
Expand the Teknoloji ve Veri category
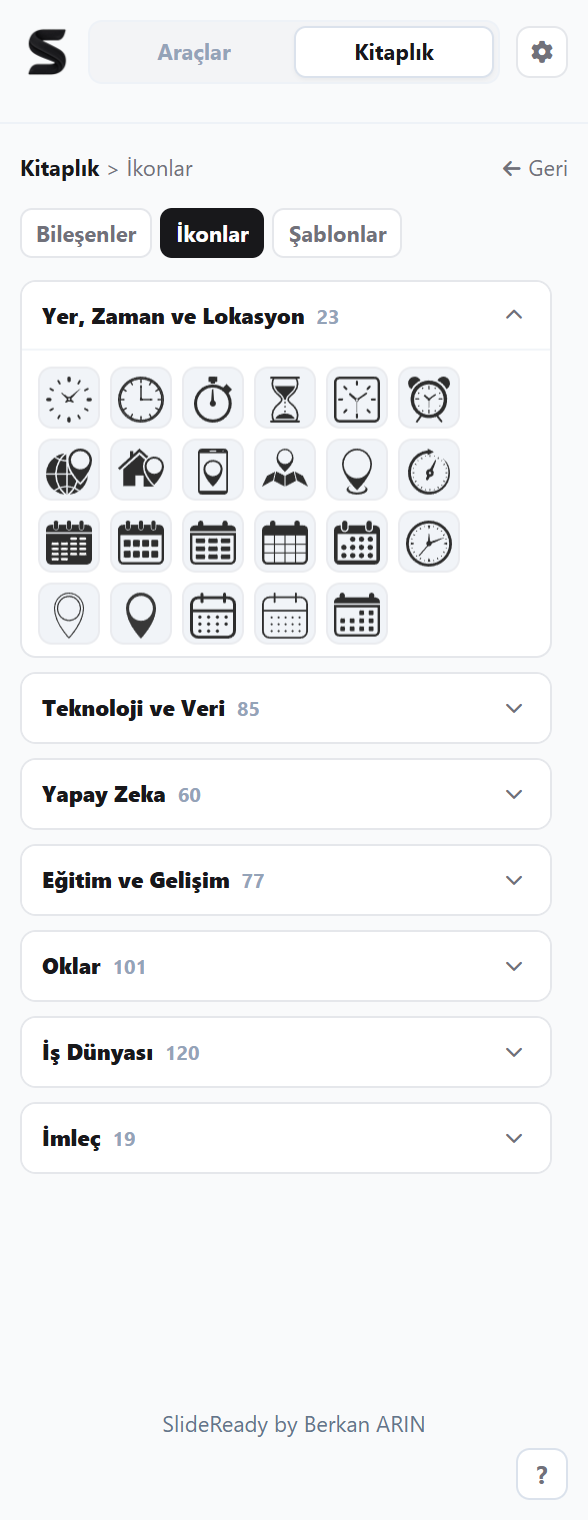click(x=286, y=708)
